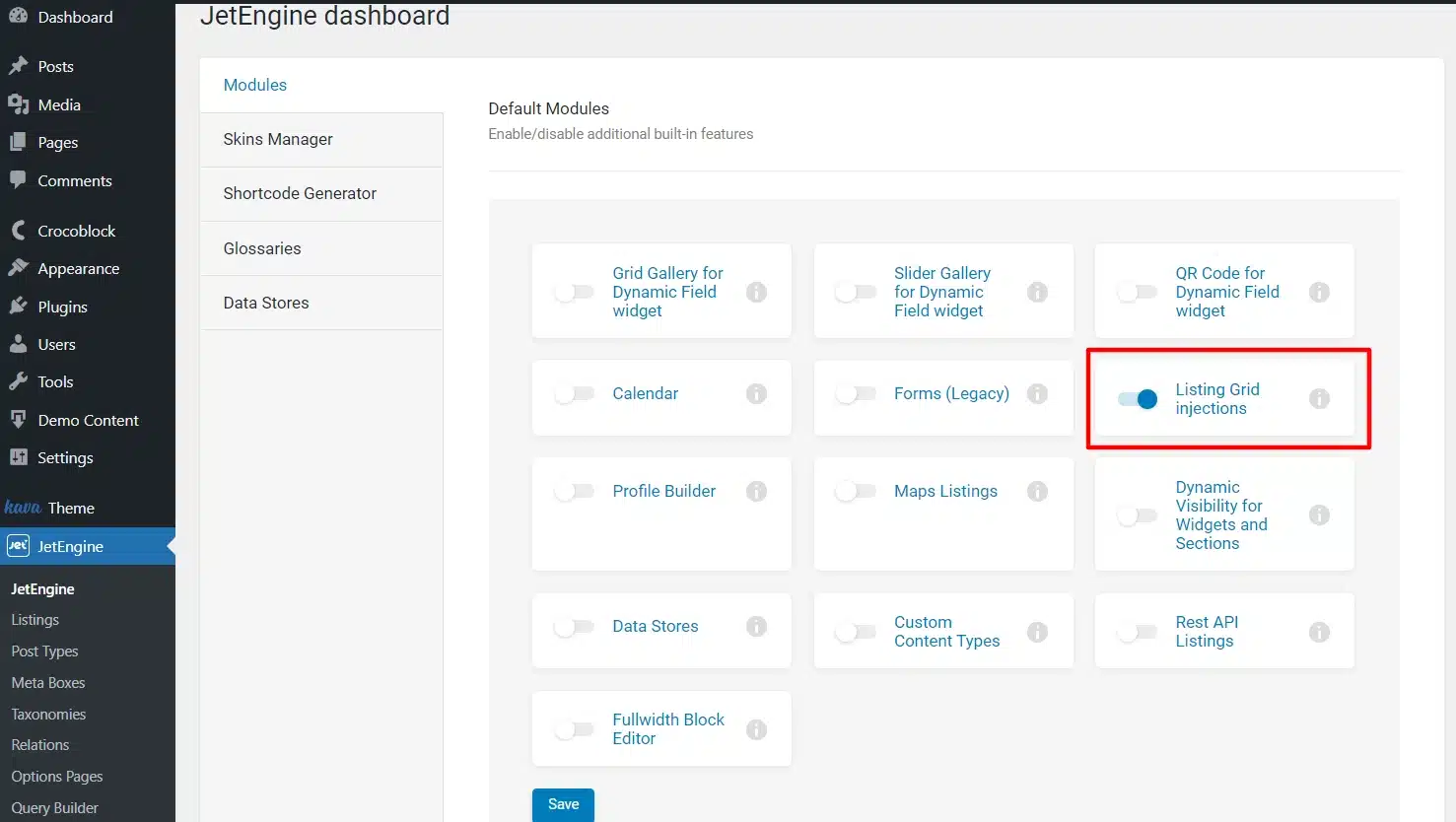The width and height of the screenshot is (1456, 822).
Task: Click the JetEngine logo icon in the sidebar
Action: point(18,545)
